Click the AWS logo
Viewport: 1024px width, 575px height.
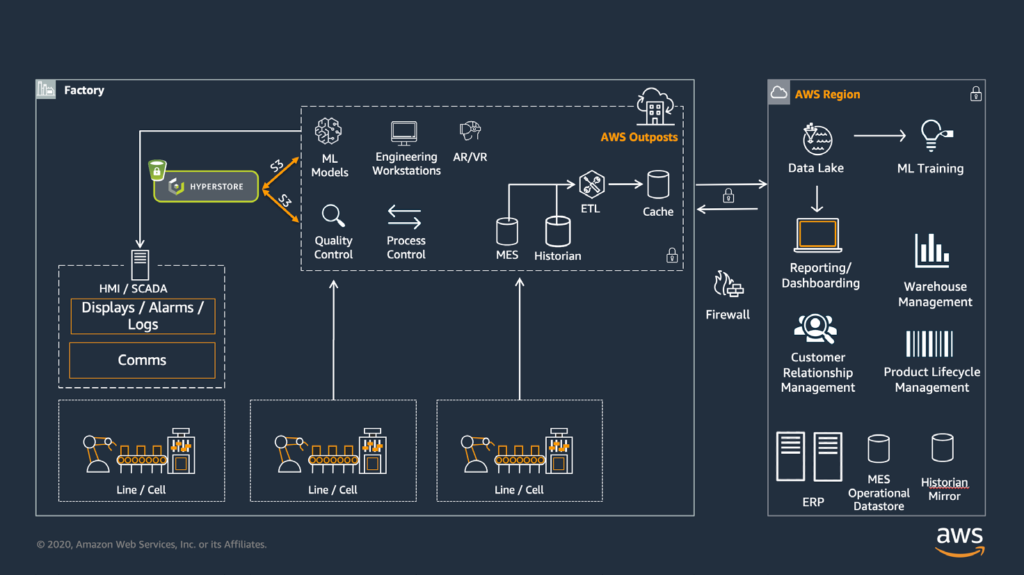959,541
